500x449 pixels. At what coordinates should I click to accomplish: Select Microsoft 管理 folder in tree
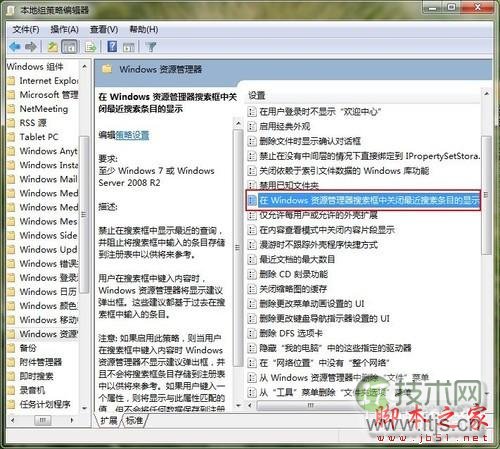click(x=42, y=95)
